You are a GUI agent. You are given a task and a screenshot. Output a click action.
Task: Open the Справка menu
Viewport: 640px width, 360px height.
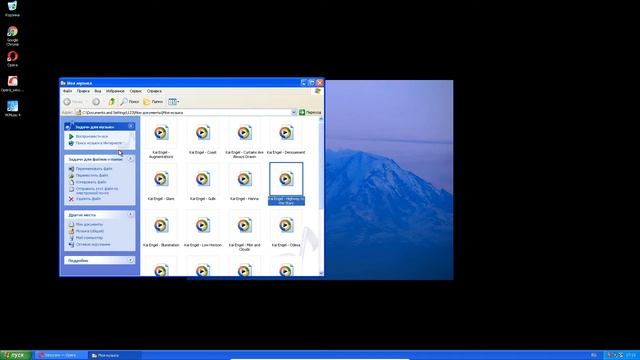pos(154,91)
